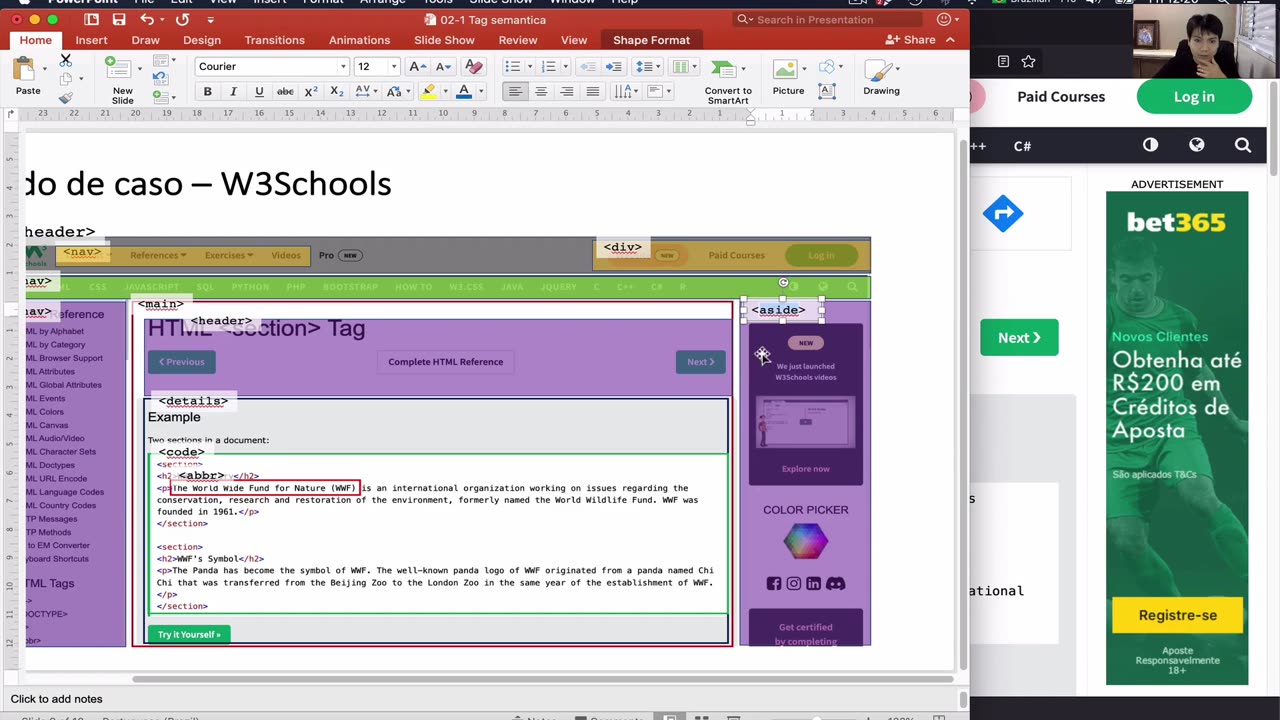This screenshot has height=720, width=1280.
Task: Apply subscript formatting
Action: [337, 91]
